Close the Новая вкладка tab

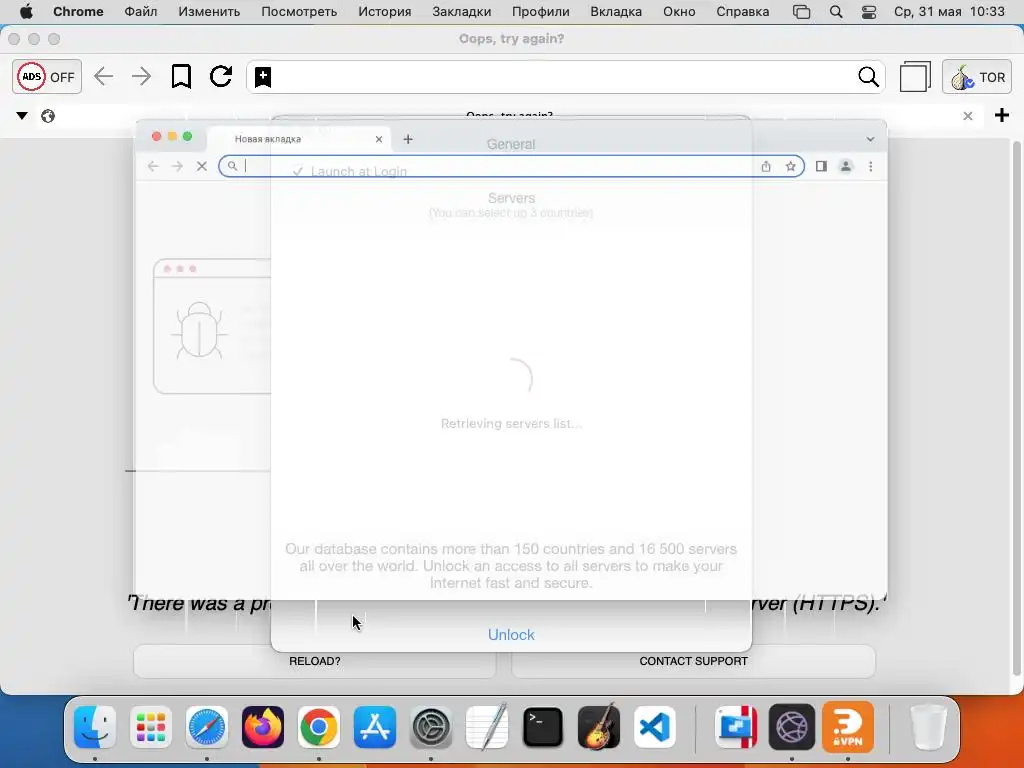(x=379, y=139)
